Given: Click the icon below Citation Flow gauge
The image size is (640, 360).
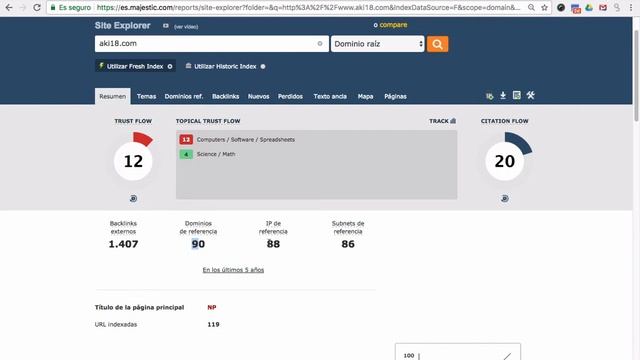Looking at the screenshot, I should (504, 198).
